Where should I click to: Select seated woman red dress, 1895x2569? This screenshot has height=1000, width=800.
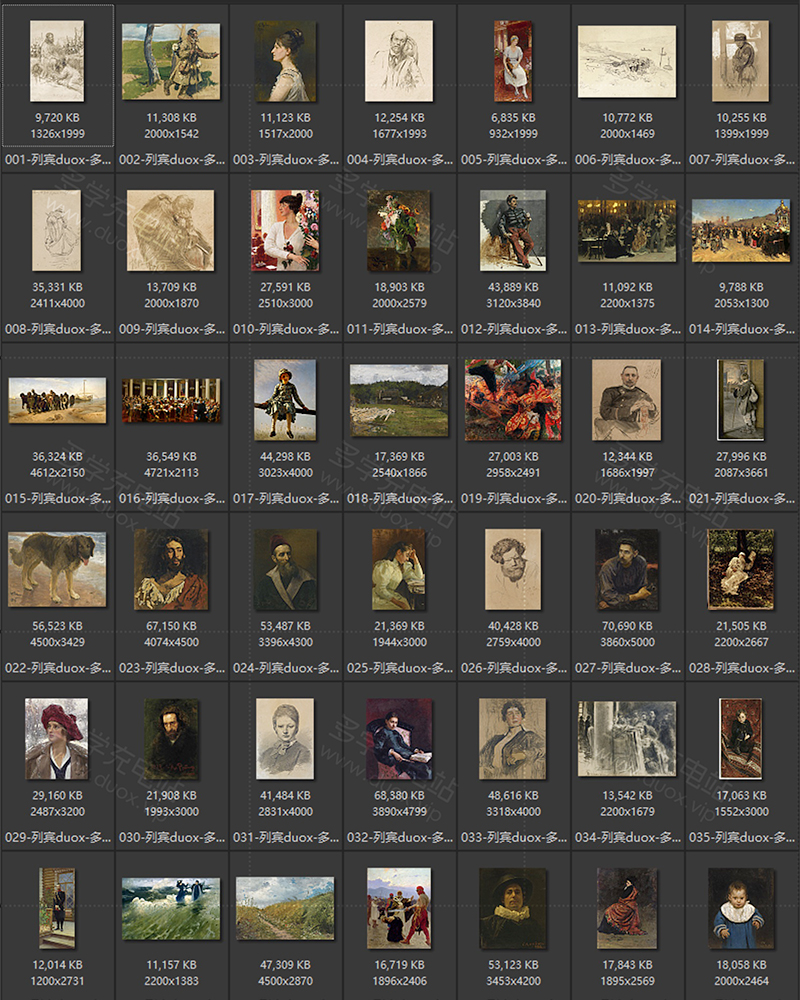click(627, 909)
